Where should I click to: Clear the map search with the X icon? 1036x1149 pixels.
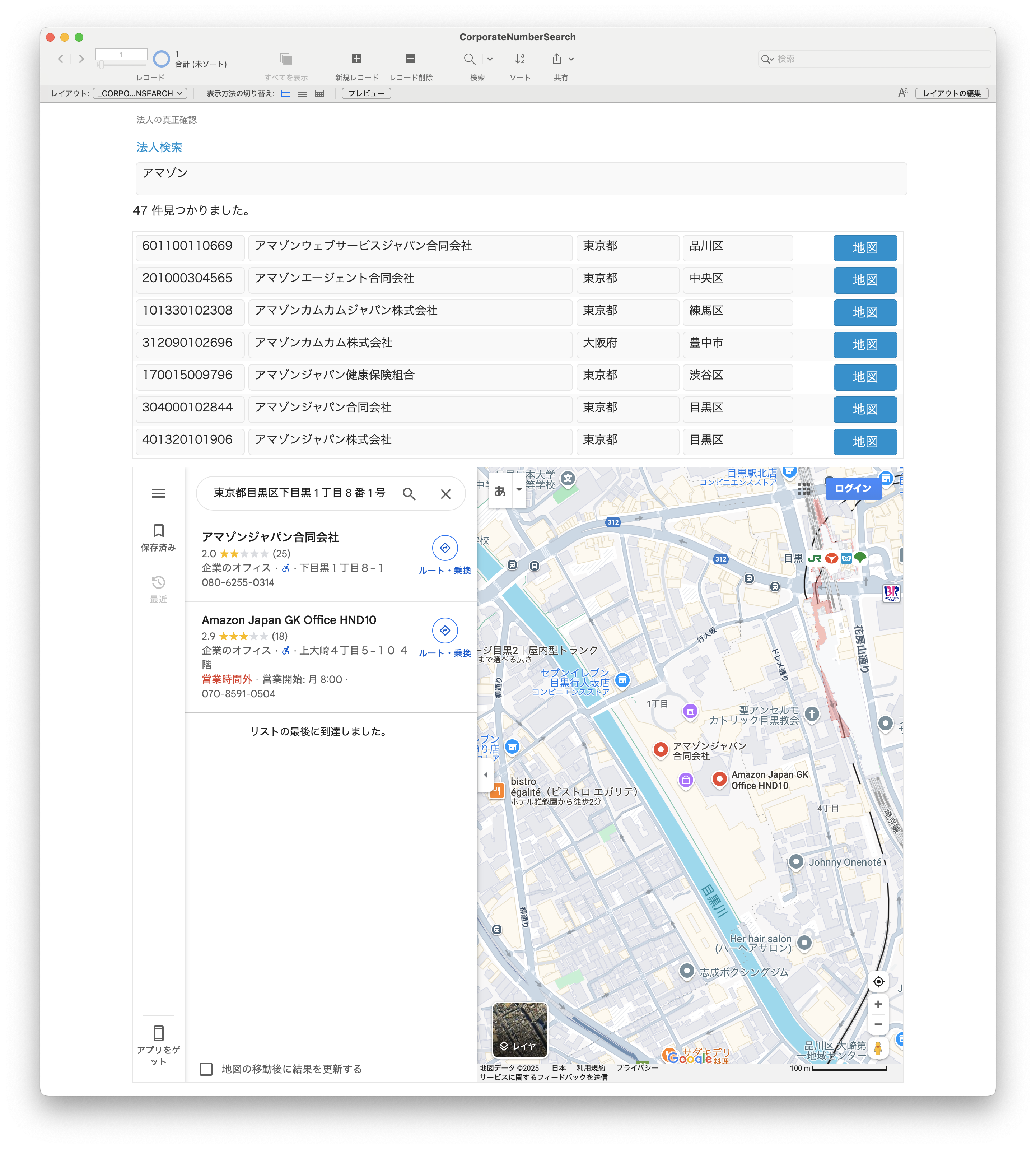point(446,494)
